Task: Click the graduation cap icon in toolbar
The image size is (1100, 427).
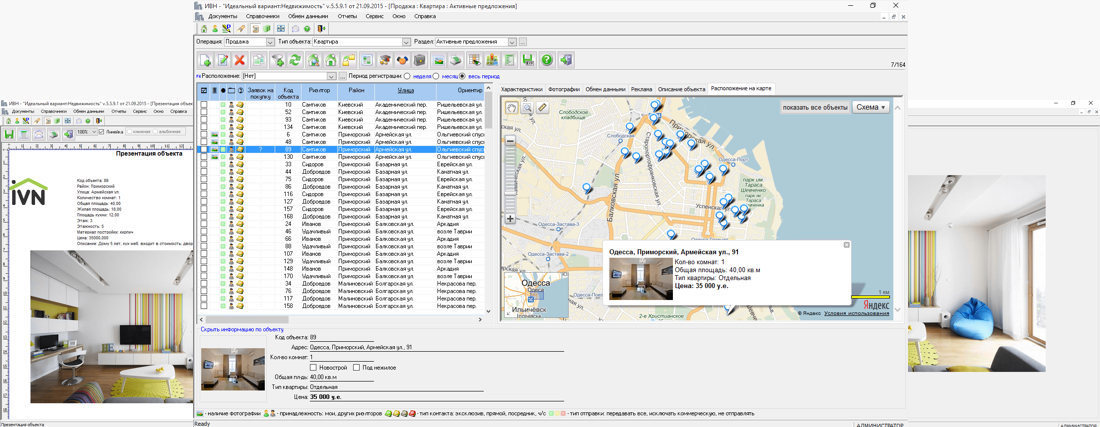Action: pos(384,60)
